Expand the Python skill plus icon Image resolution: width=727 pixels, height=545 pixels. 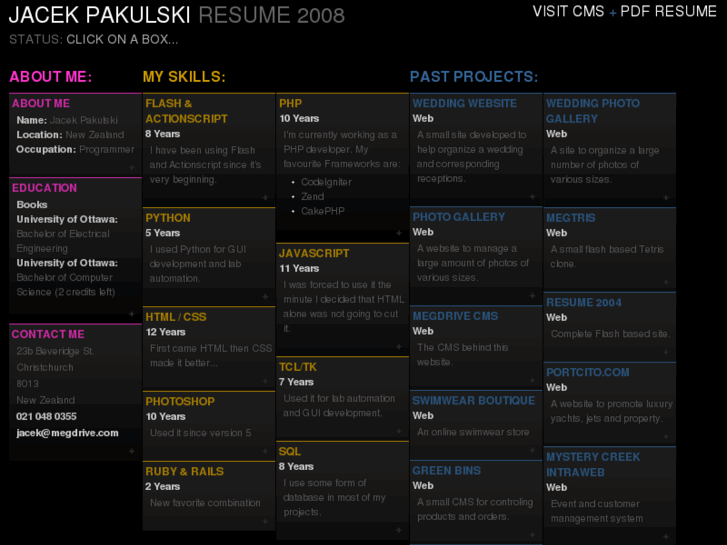[x=265, y=296]
